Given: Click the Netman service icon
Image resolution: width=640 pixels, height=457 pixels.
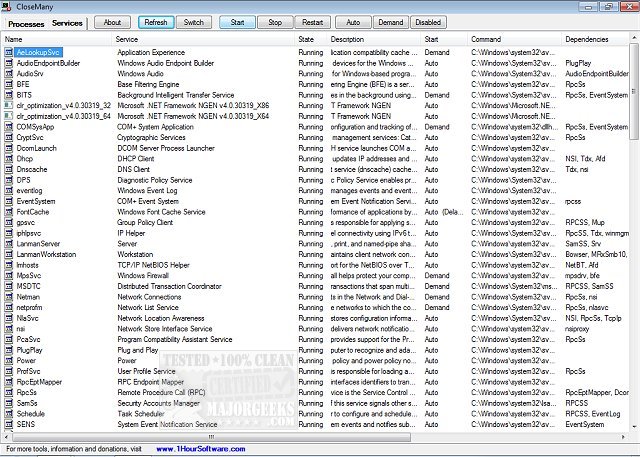Looking at the screenshot, I should click(9, 297).
